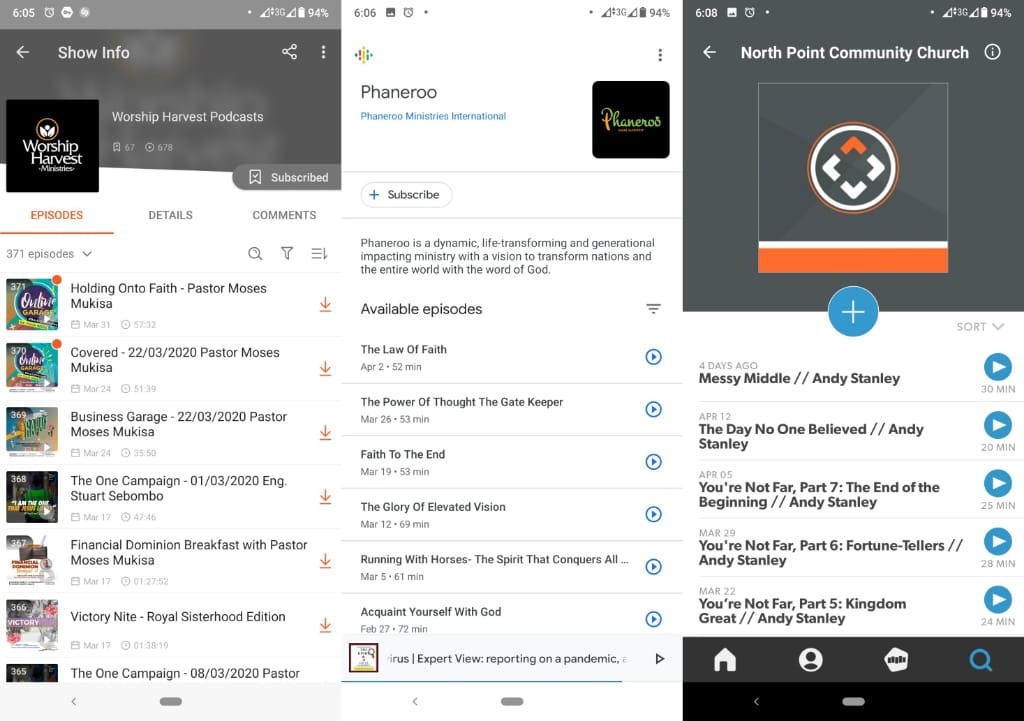Open Faith To The End episode title
The image size is (1024, 721).
point(402,455)
